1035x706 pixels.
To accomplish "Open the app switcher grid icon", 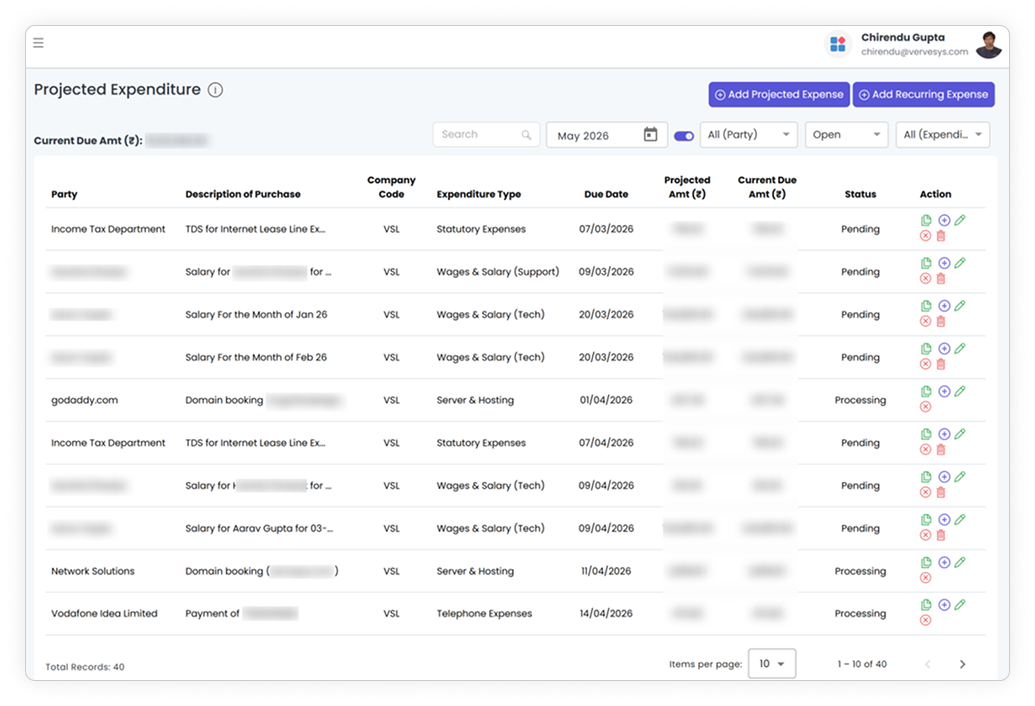I will point(838,44).
